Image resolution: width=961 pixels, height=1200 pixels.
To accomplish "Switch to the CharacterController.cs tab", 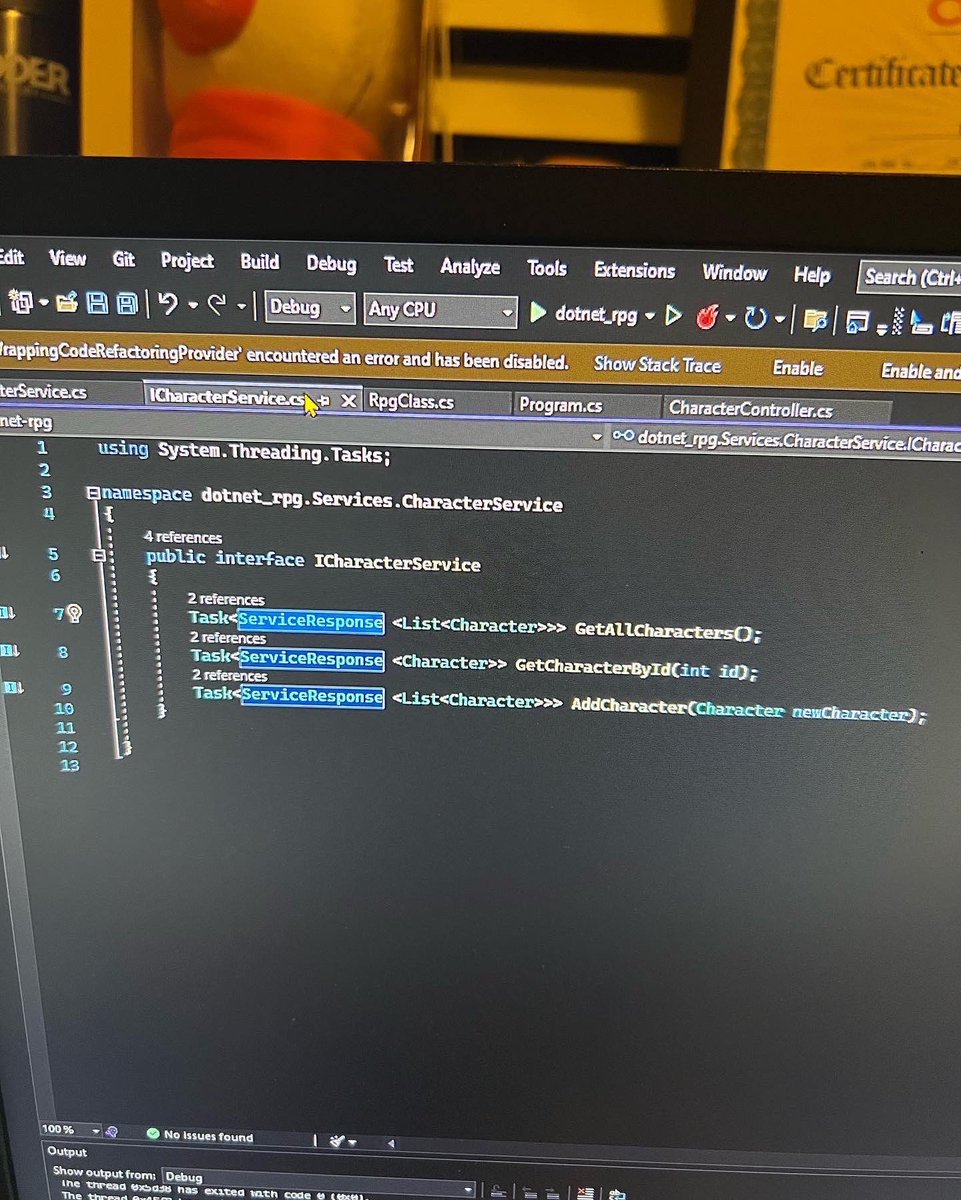I will pyautogui.click(x=776, y=409).
